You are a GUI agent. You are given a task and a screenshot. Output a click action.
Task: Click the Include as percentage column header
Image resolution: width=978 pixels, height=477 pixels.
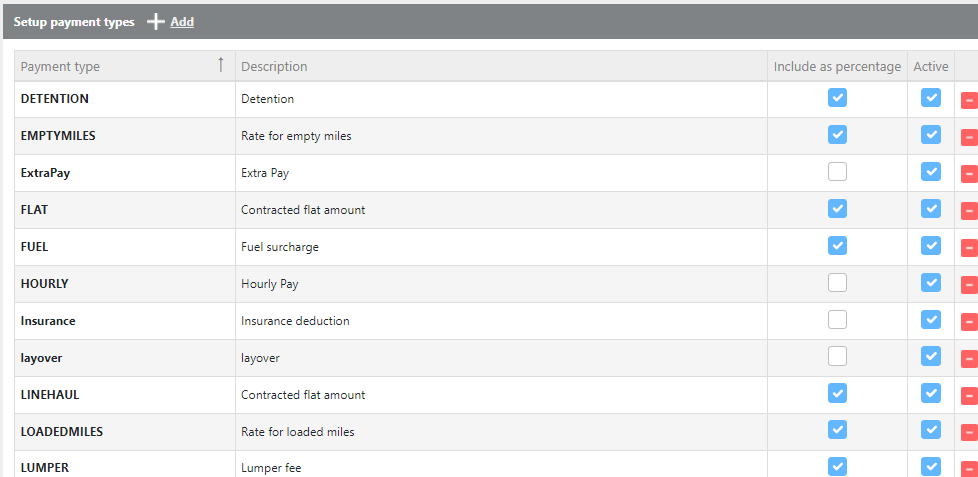[837, 67]
